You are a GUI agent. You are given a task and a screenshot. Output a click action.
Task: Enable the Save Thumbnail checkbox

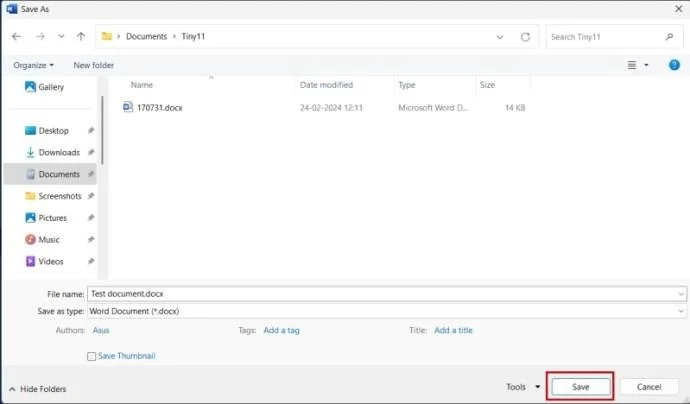(92, 356)
